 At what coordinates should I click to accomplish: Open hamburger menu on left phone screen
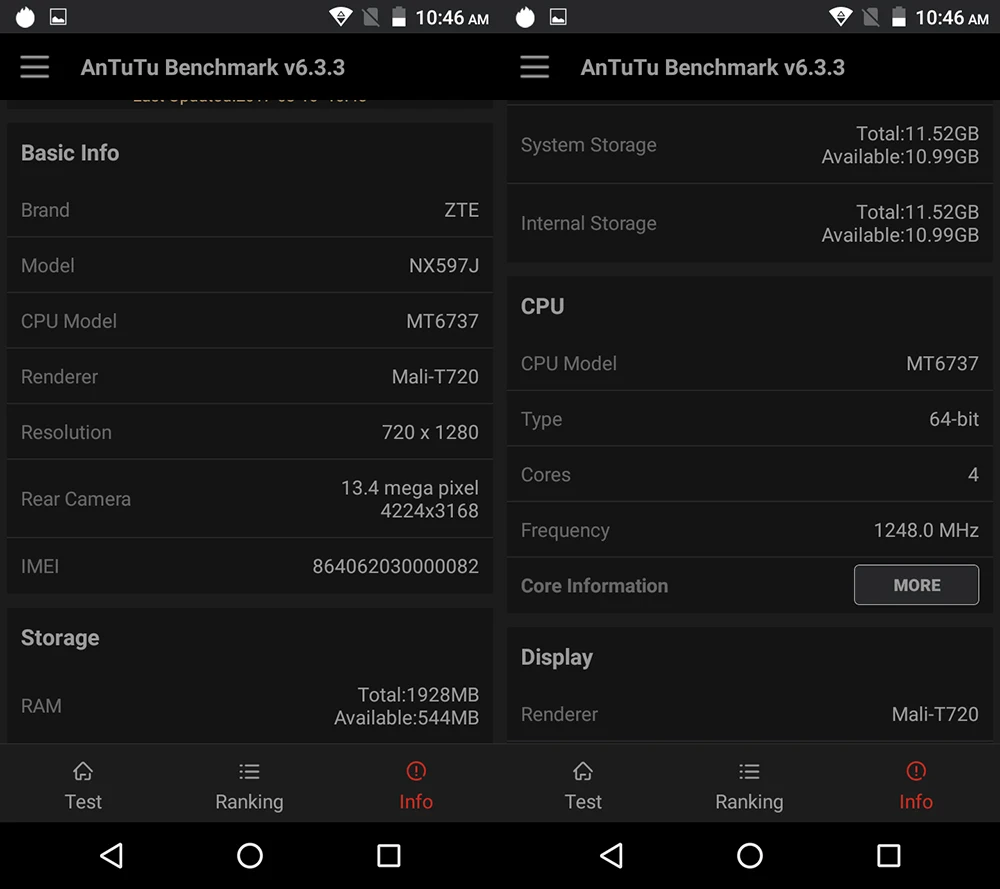pos(34,67)
